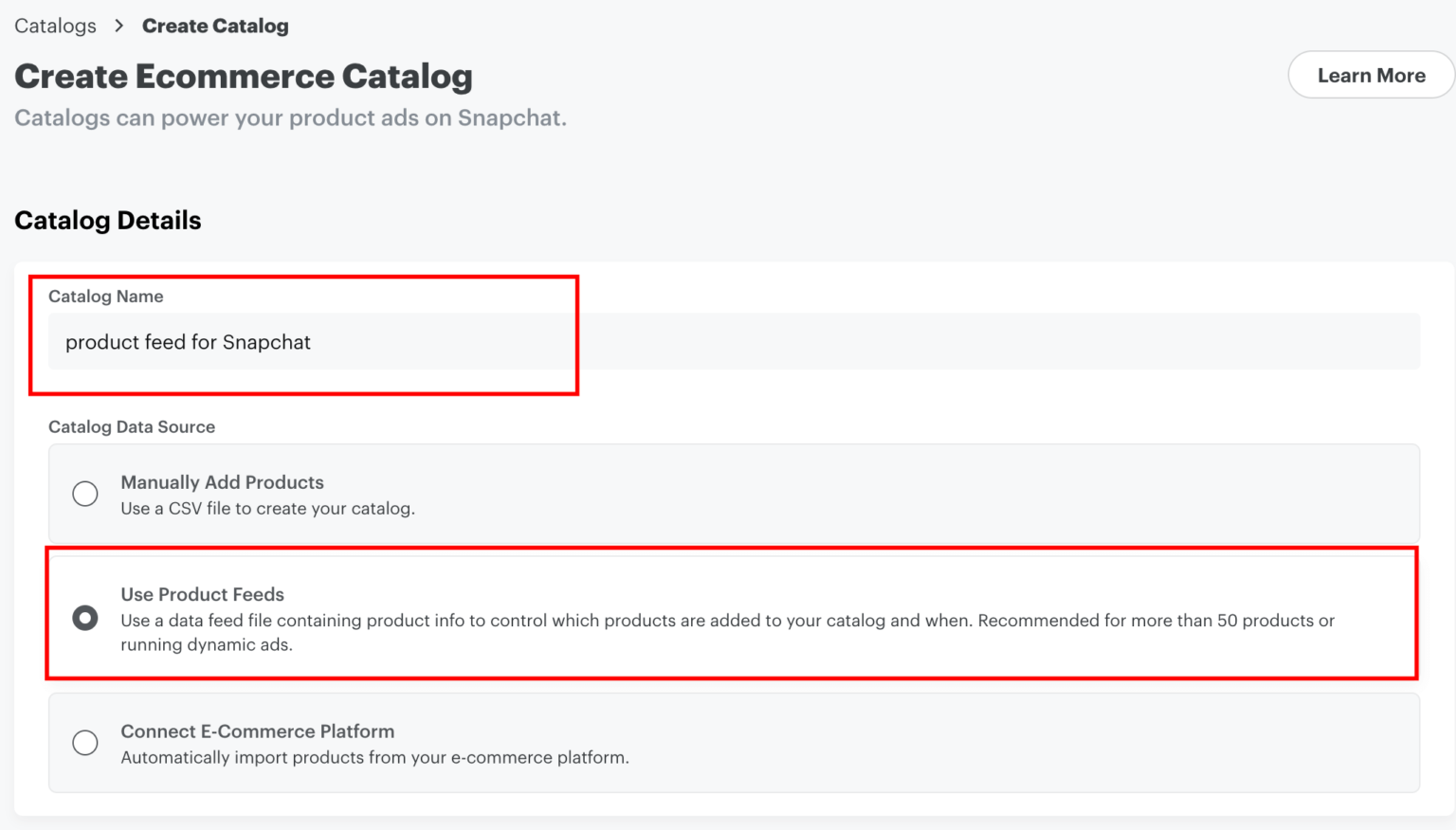Choose Connect E-Commerce Platform as data source

point(85,743)
